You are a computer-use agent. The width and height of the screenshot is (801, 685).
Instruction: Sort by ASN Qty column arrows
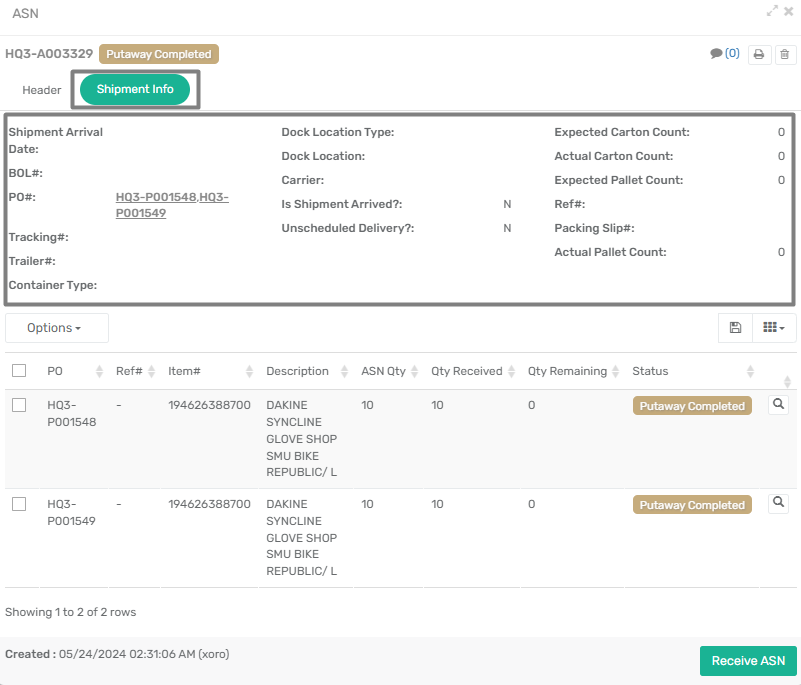tap(414, 371)
